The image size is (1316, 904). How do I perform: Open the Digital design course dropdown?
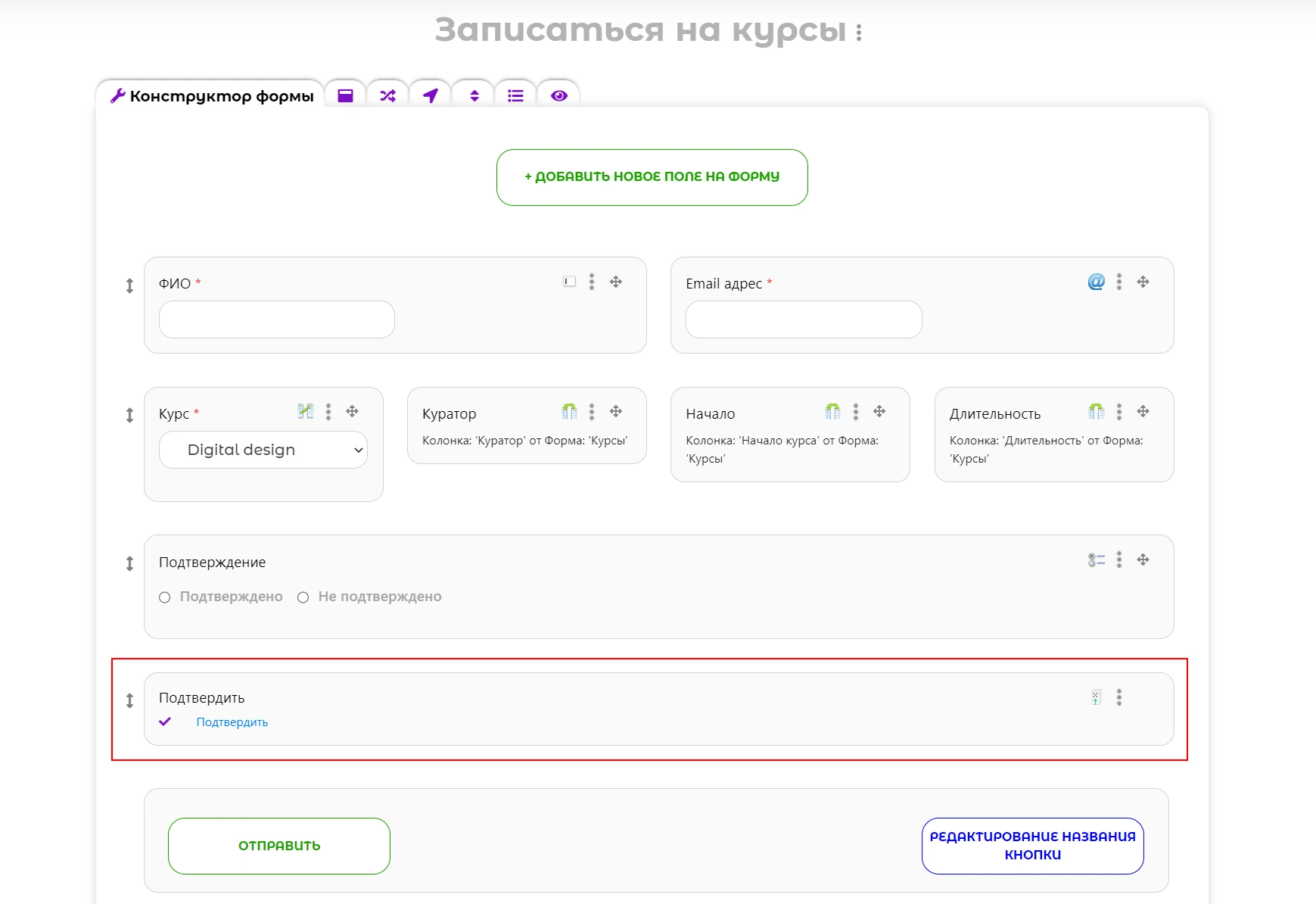[263, 450]
